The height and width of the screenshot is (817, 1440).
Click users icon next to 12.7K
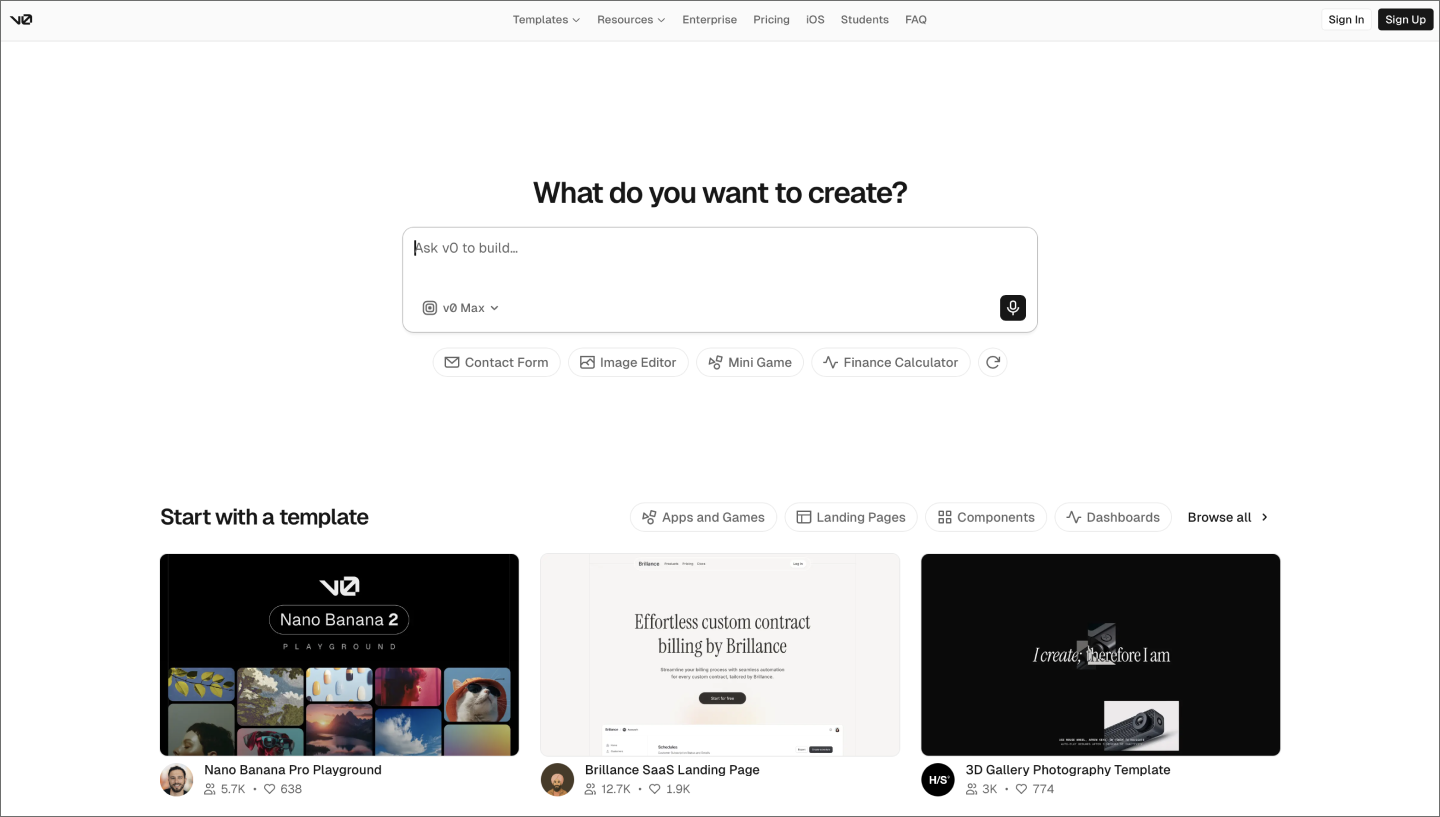pos(591,789)
